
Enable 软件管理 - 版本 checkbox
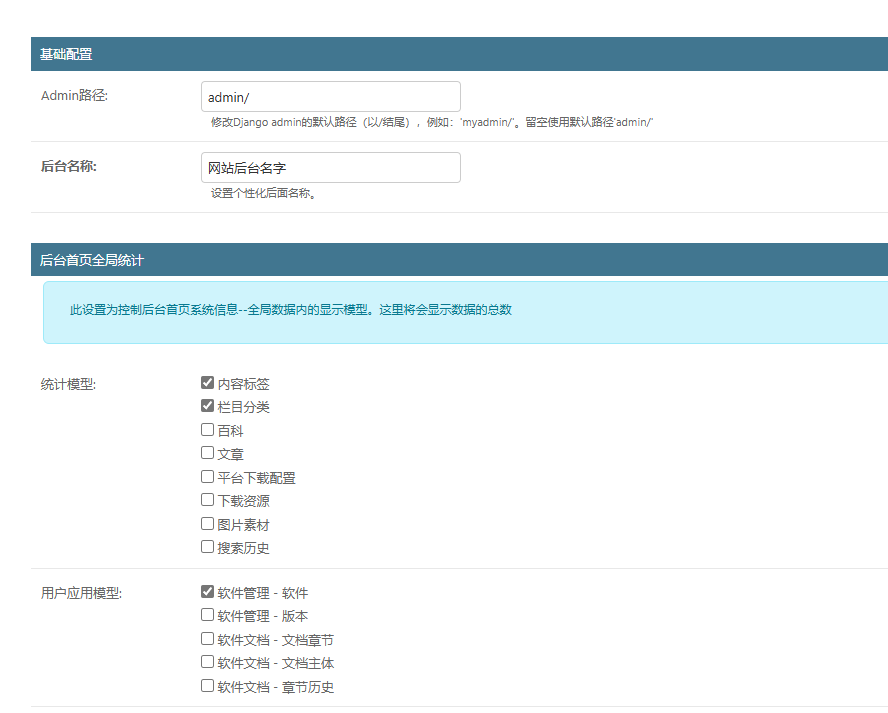coord(207,615)
